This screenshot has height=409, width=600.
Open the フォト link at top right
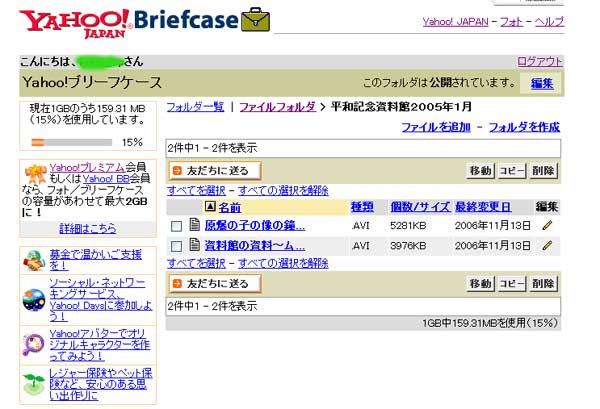tap(511, 22)
